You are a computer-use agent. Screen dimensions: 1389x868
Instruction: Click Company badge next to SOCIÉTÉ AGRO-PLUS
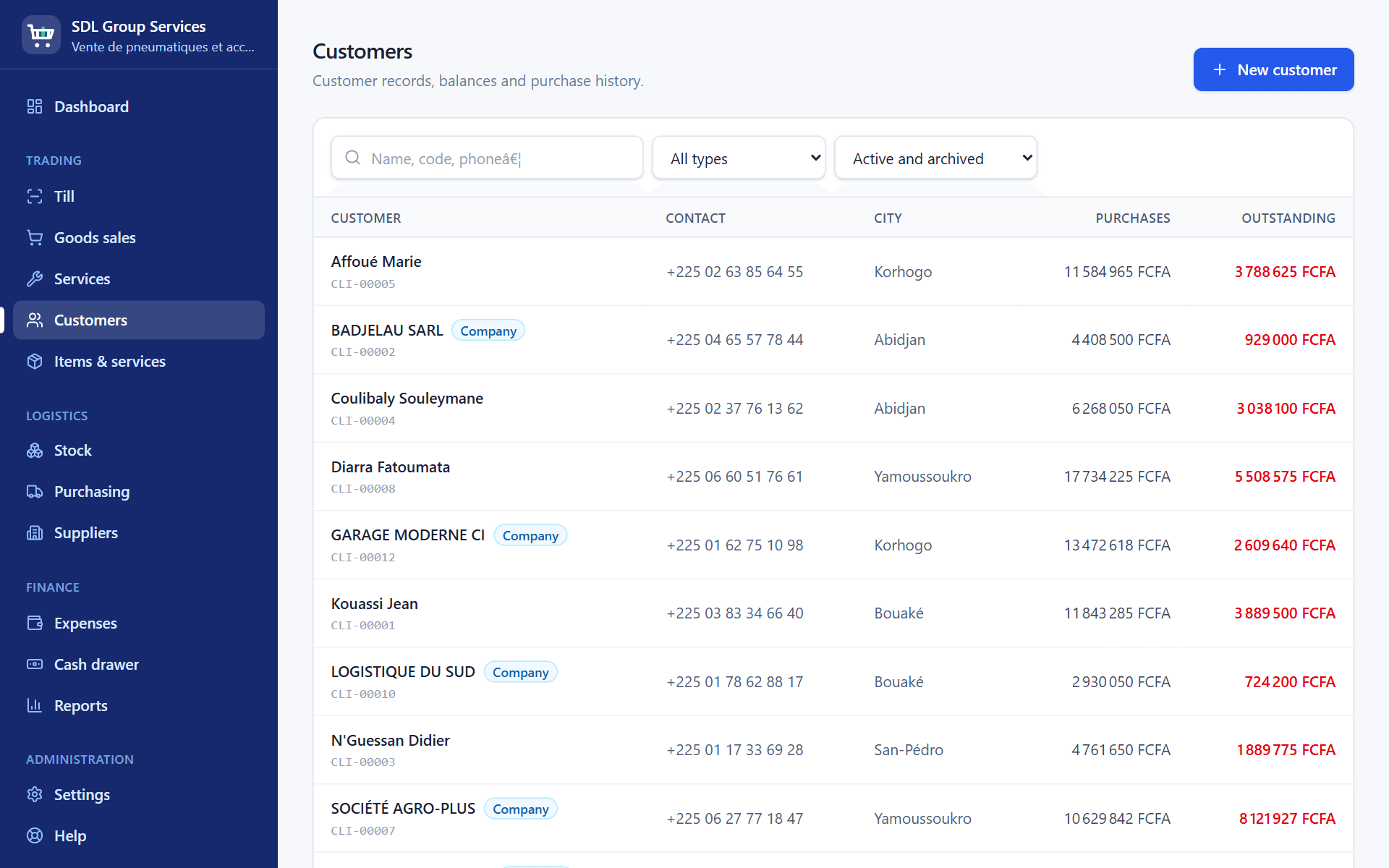[521, 809]
